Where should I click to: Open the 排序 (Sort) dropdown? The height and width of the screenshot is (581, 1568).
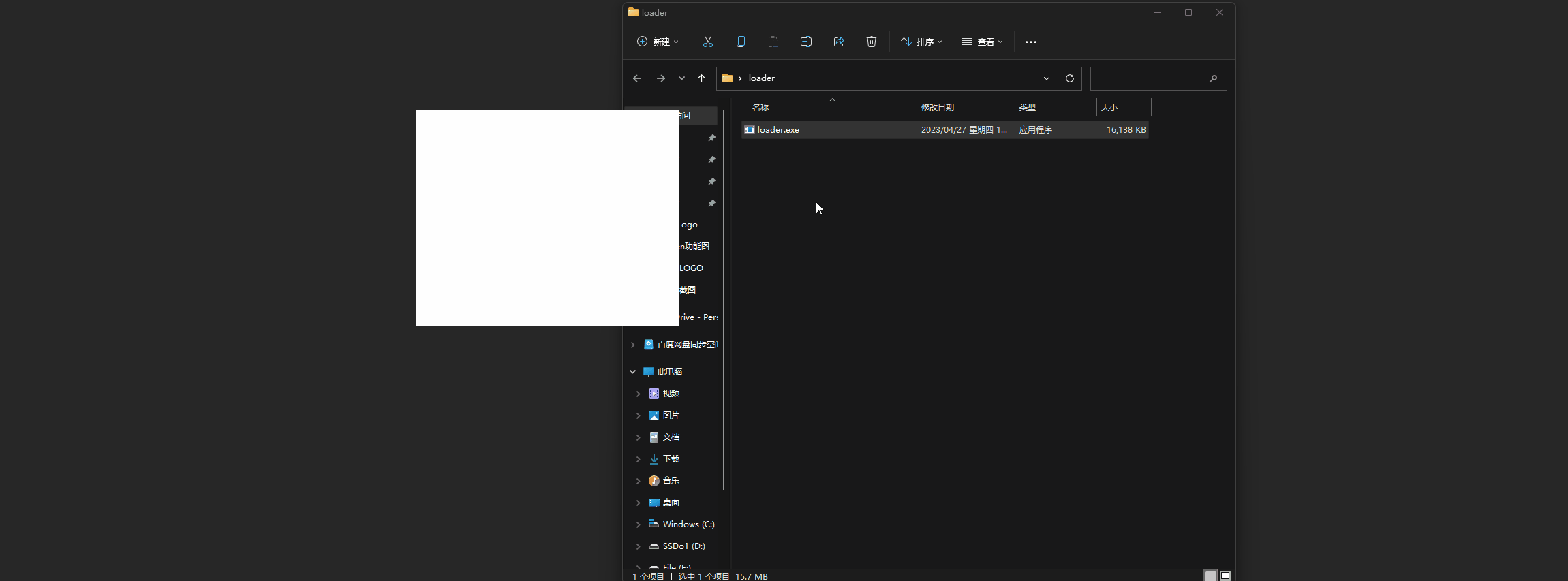[x=921, y=42]
